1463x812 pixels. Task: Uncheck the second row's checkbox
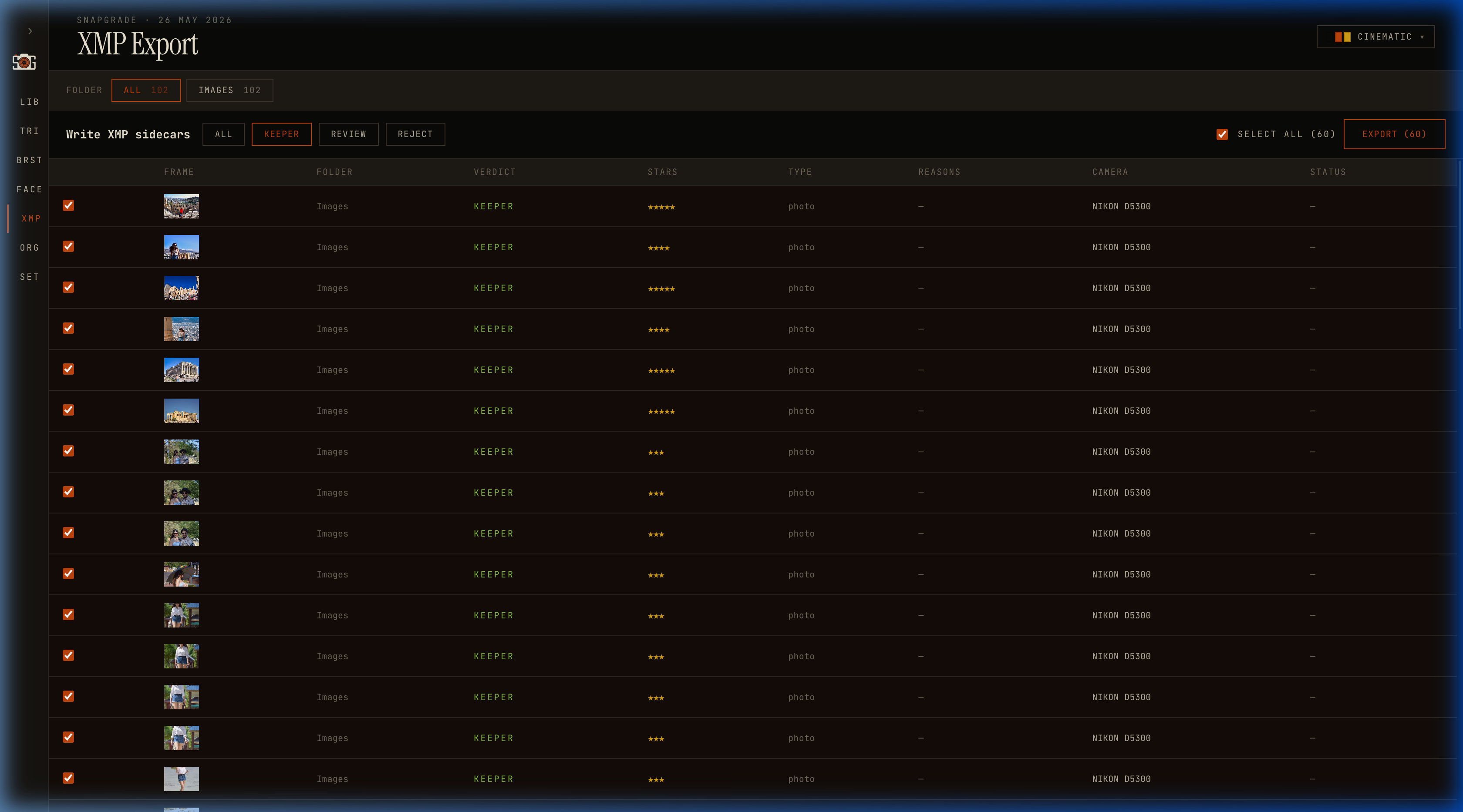coord(68,246)
